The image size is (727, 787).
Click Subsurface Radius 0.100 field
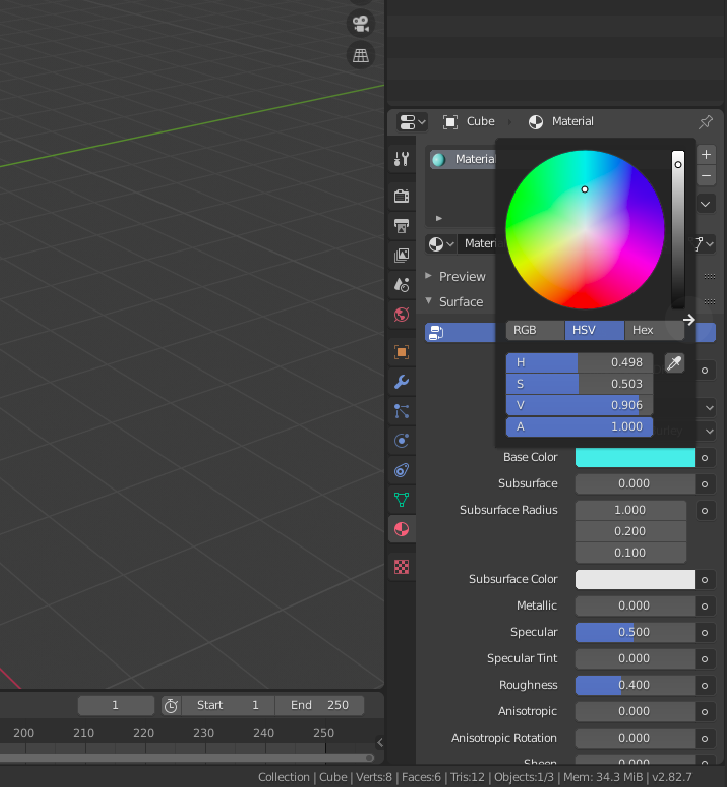click(631, 553)
